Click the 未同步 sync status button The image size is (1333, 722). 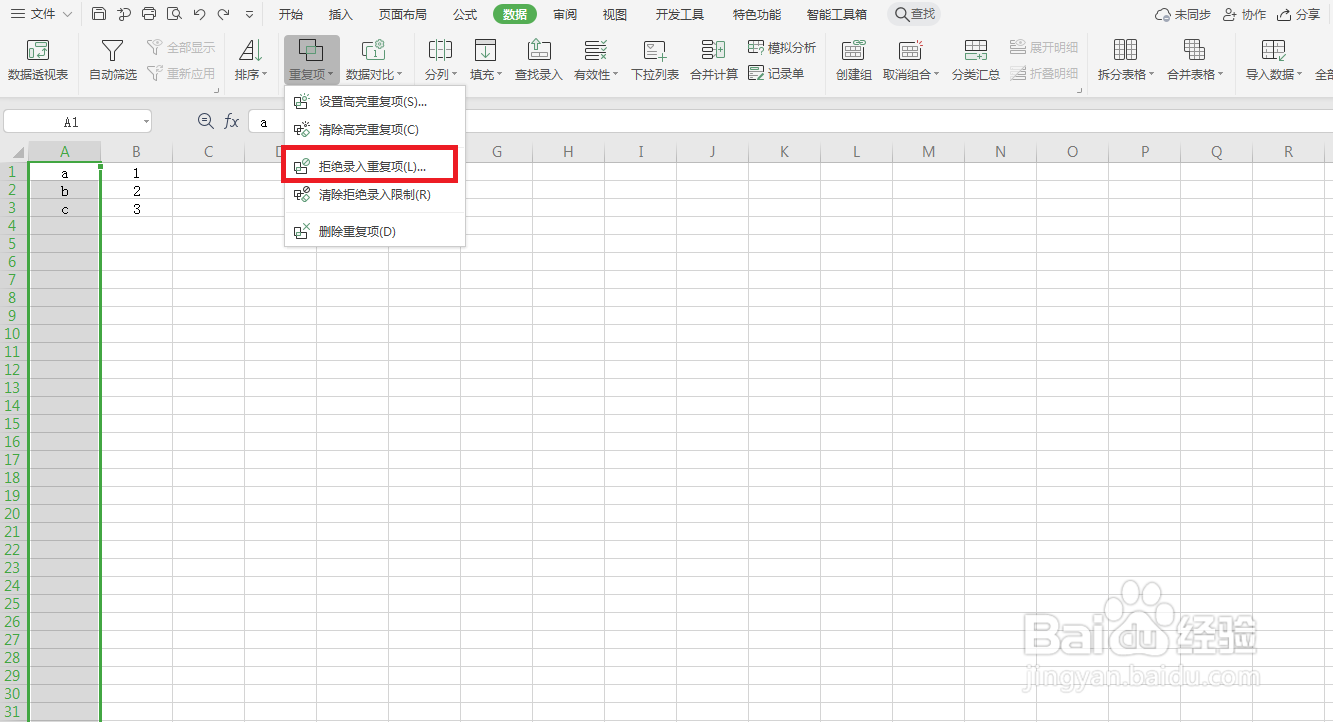[x=1183, y=15]
